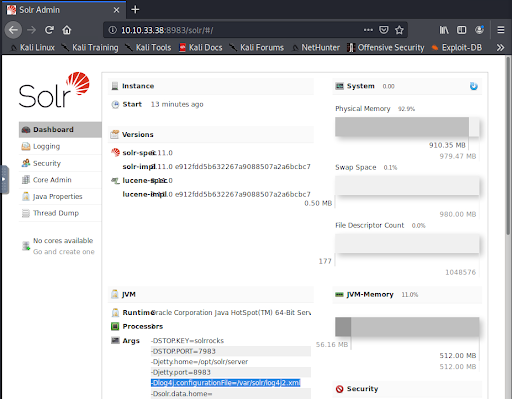Open the Firefox account icon
The width and height of the screenshot is (512, 399).
(479, 30)
